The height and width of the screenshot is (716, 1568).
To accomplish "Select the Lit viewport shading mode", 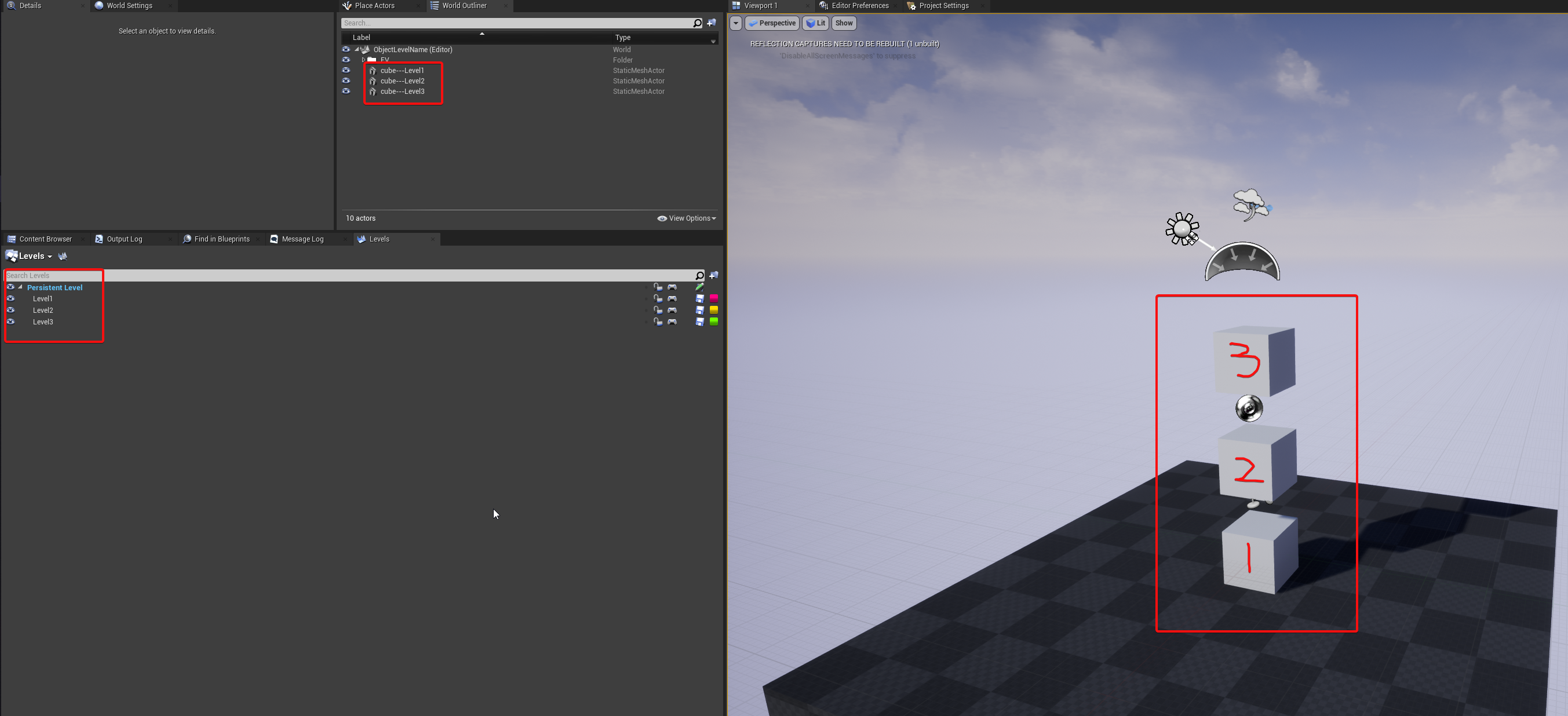I will 816,23.
